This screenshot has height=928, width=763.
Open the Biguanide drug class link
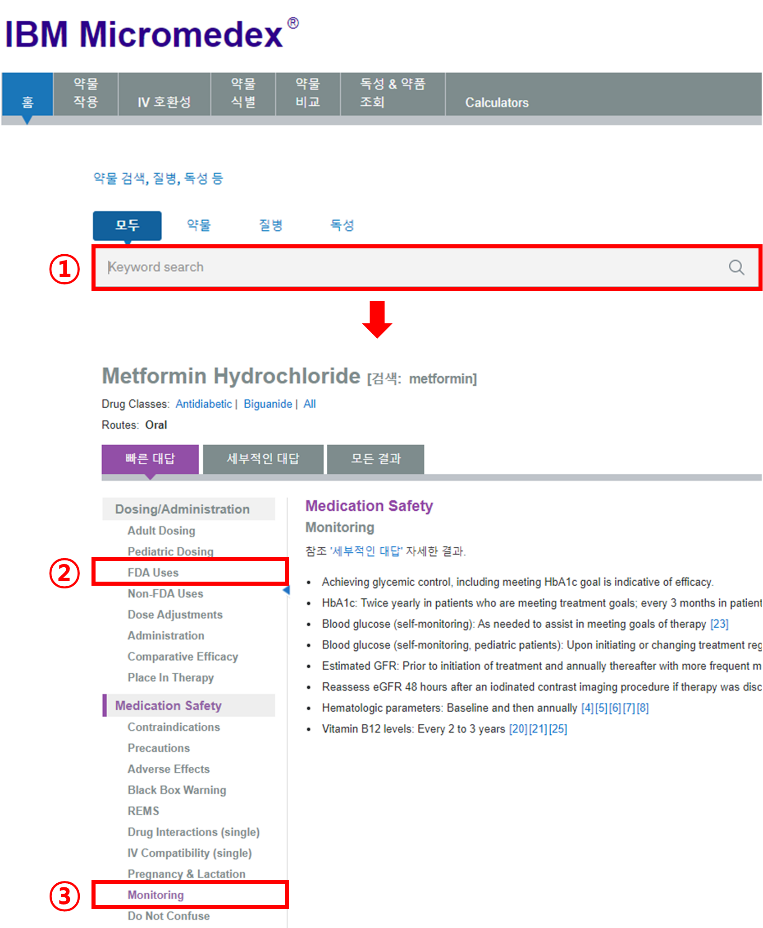(267, 404)
